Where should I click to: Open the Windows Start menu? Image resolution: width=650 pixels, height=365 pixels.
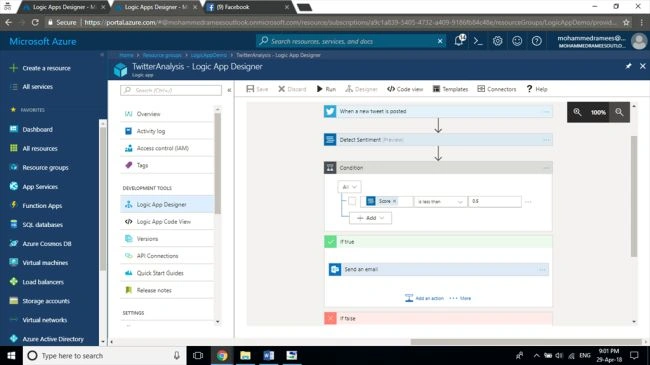(x=11, y=355)
